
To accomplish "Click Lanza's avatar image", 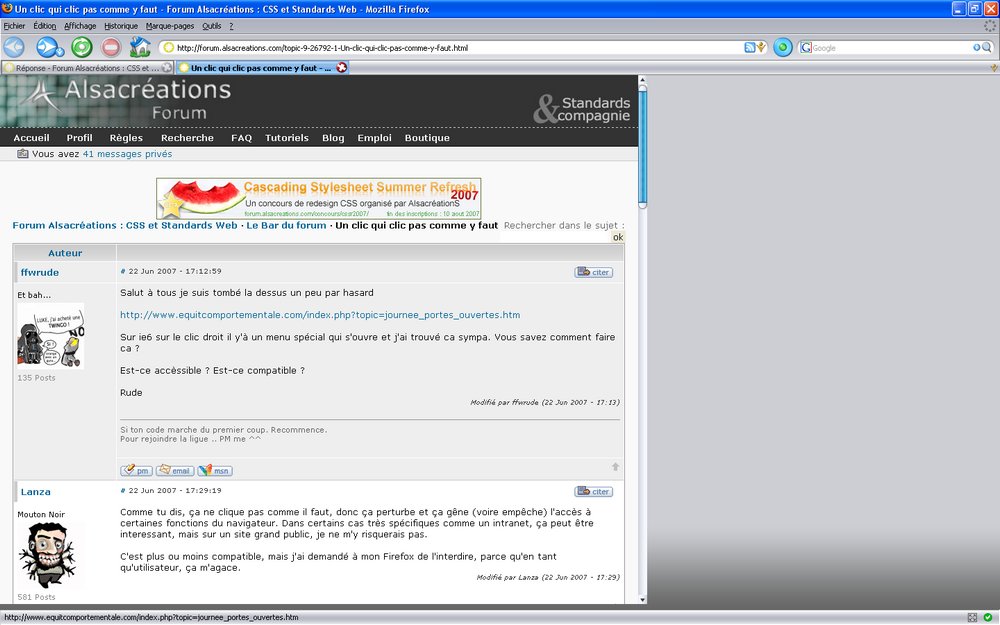I will pos(48,555).
